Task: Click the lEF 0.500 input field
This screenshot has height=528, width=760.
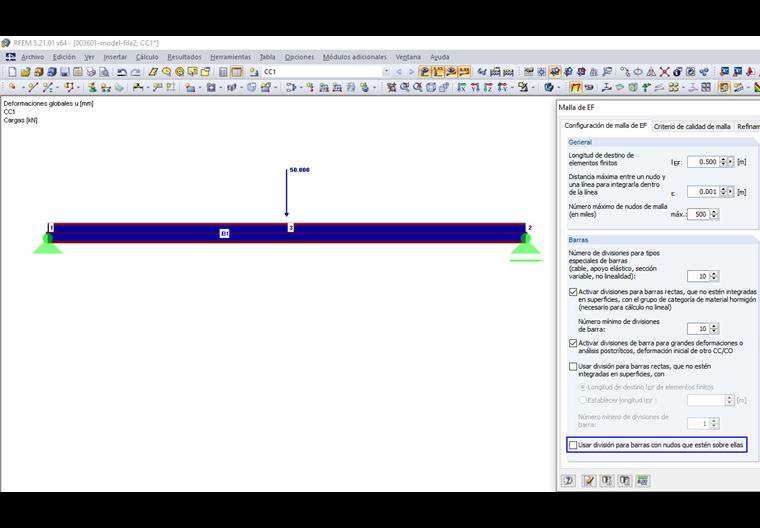Action: (703, 162)
